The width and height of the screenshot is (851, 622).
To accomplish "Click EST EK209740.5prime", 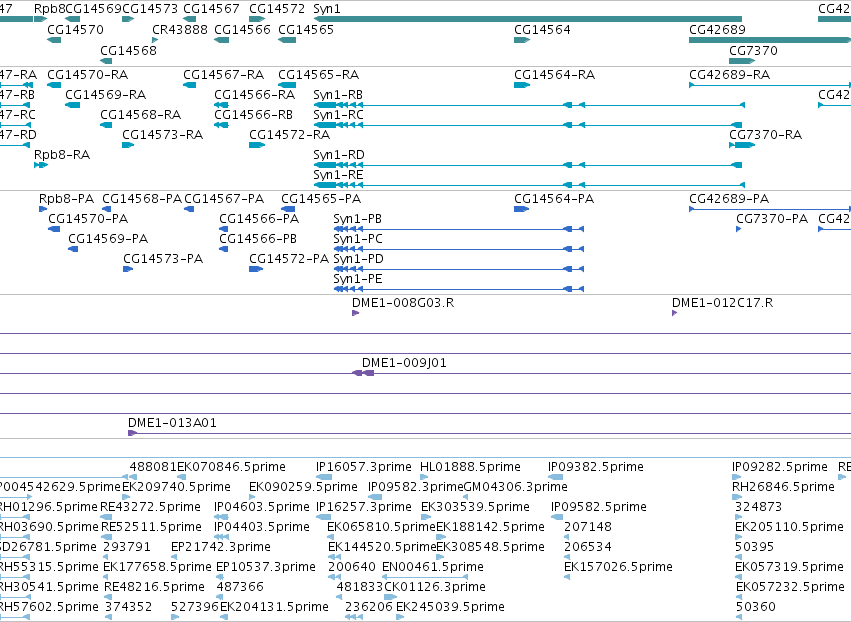I will click(x=126, y=497).
